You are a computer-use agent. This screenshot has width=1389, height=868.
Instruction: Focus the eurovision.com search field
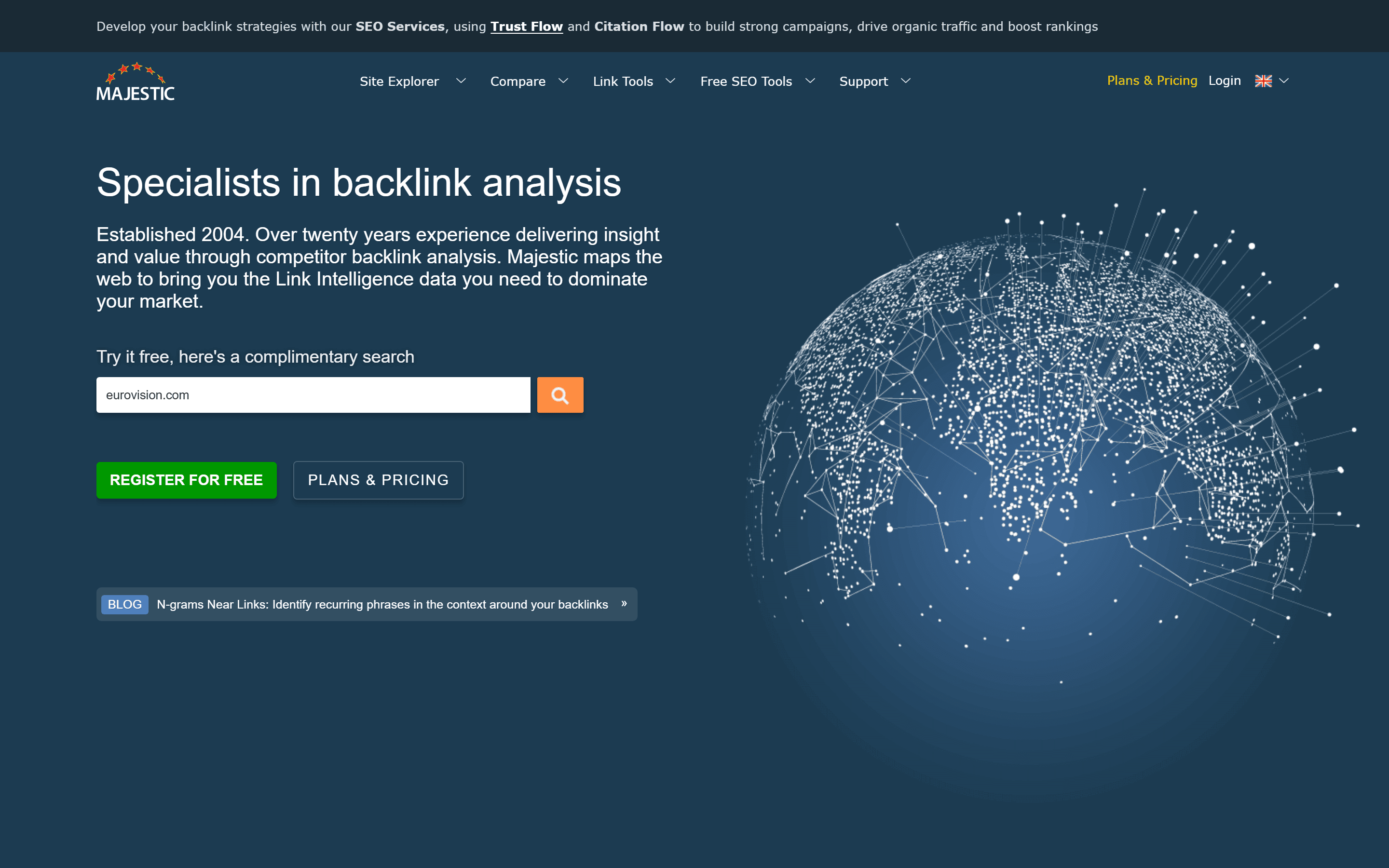pos(313,395)
